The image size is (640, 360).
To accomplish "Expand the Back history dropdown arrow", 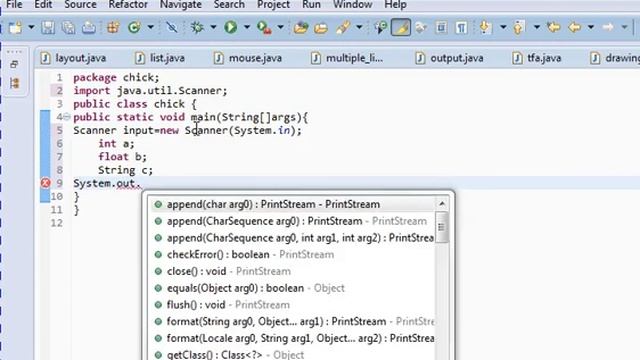I will 591,27.
